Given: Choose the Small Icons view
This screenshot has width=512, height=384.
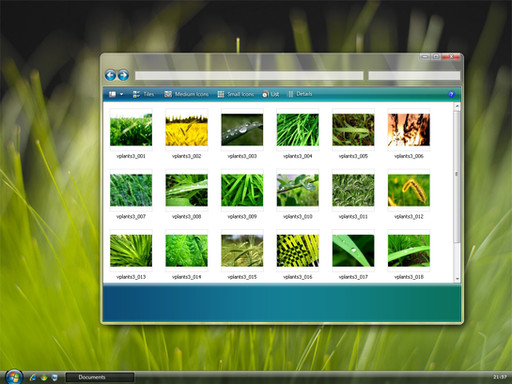Looking at the screenshot, I should click(x=236, y=94).
